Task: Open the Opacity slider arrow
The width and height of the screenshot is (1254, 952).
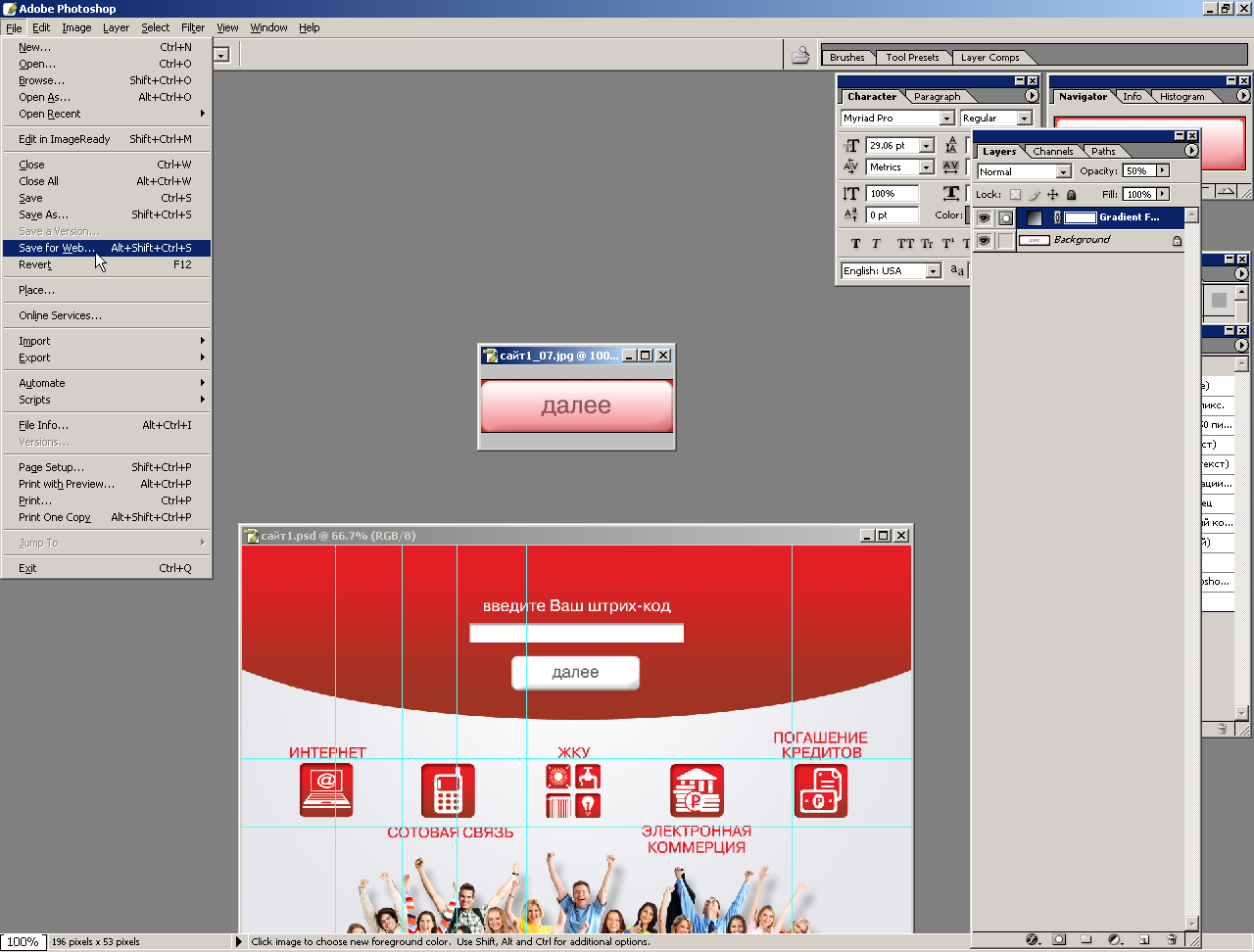Action: click(x=1163, y=170)
